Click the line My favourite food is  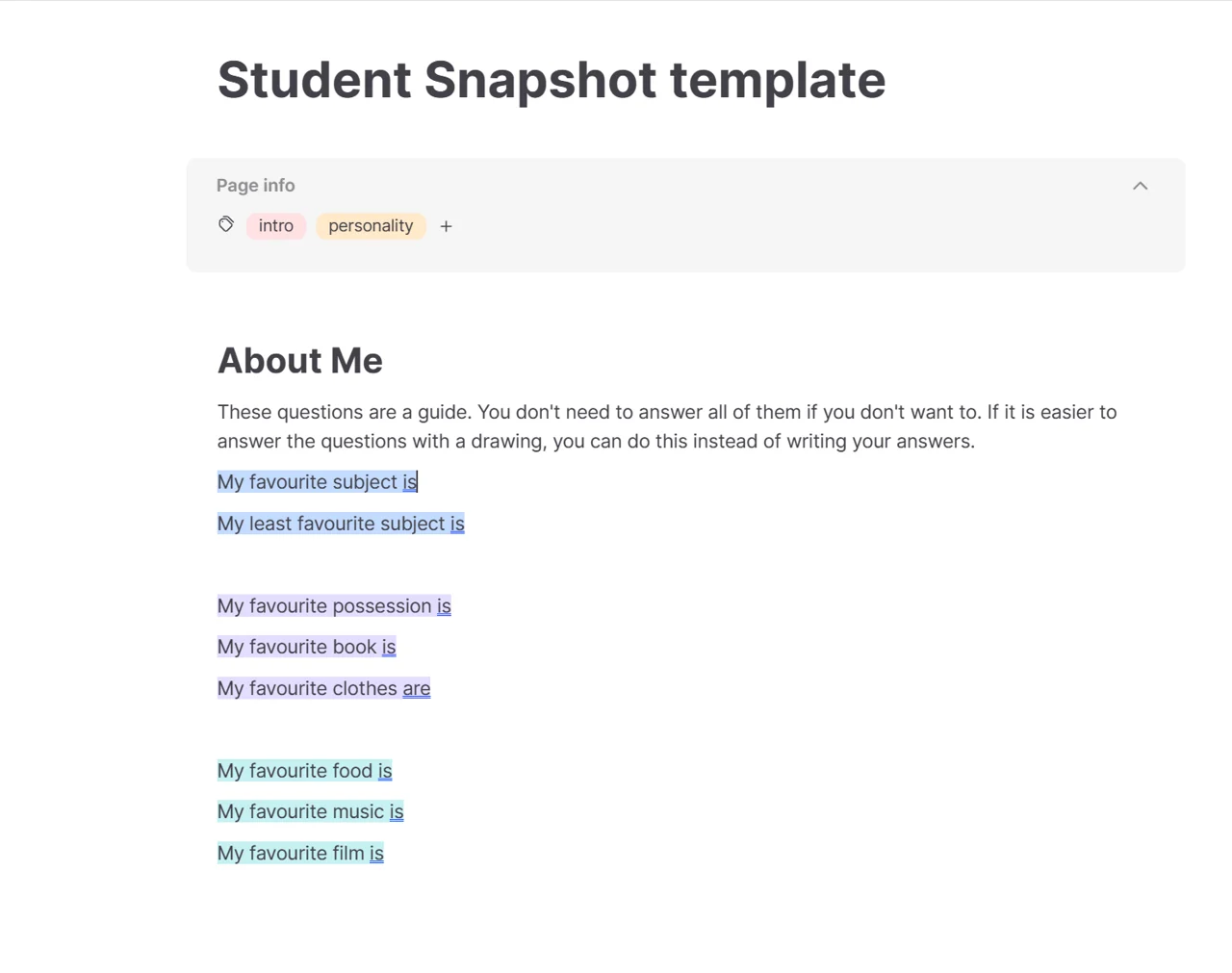pyautogui.click(x=305, y=771)
